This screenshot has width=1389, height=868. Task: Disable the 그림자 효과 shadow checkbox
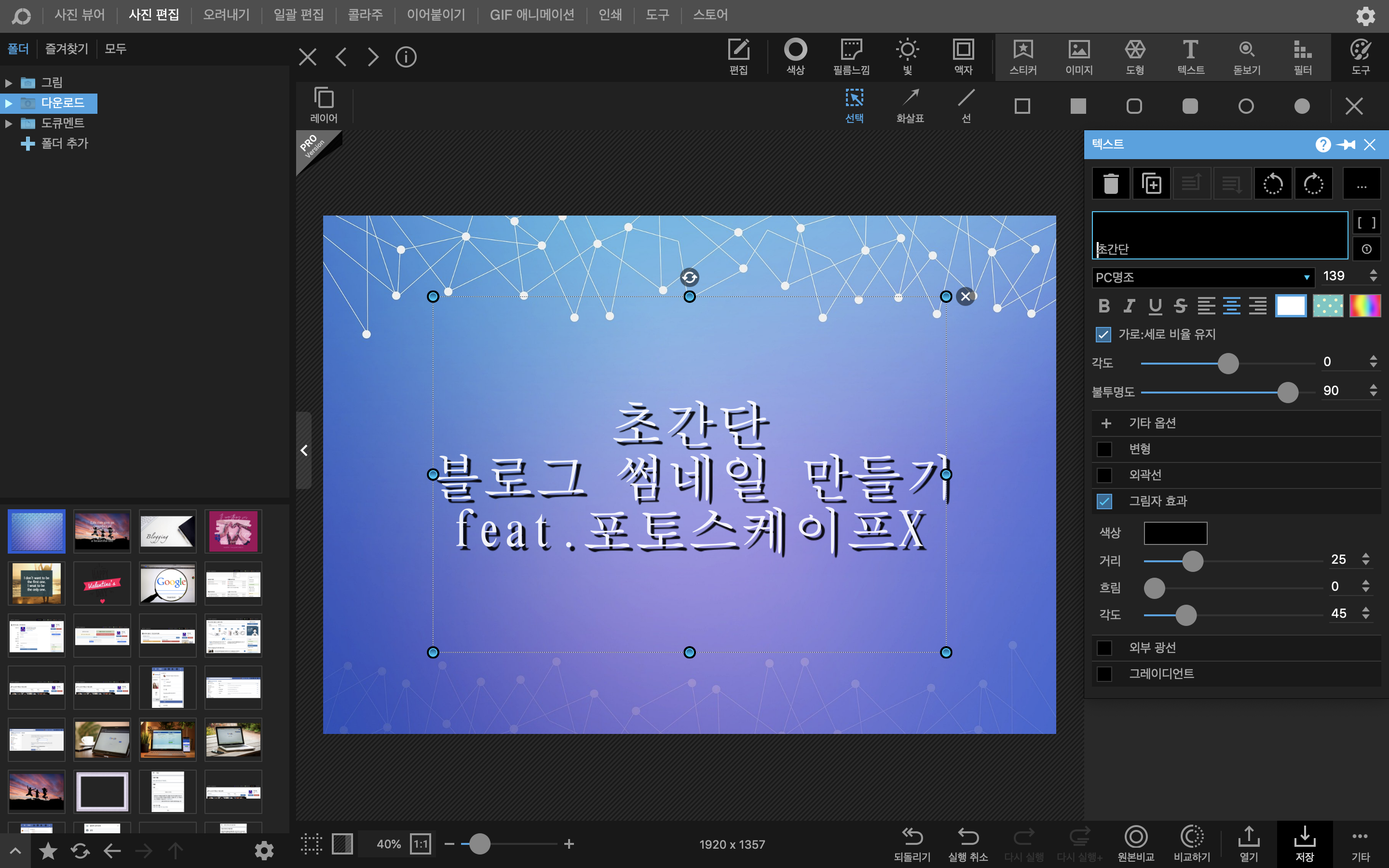point(1104,501)
